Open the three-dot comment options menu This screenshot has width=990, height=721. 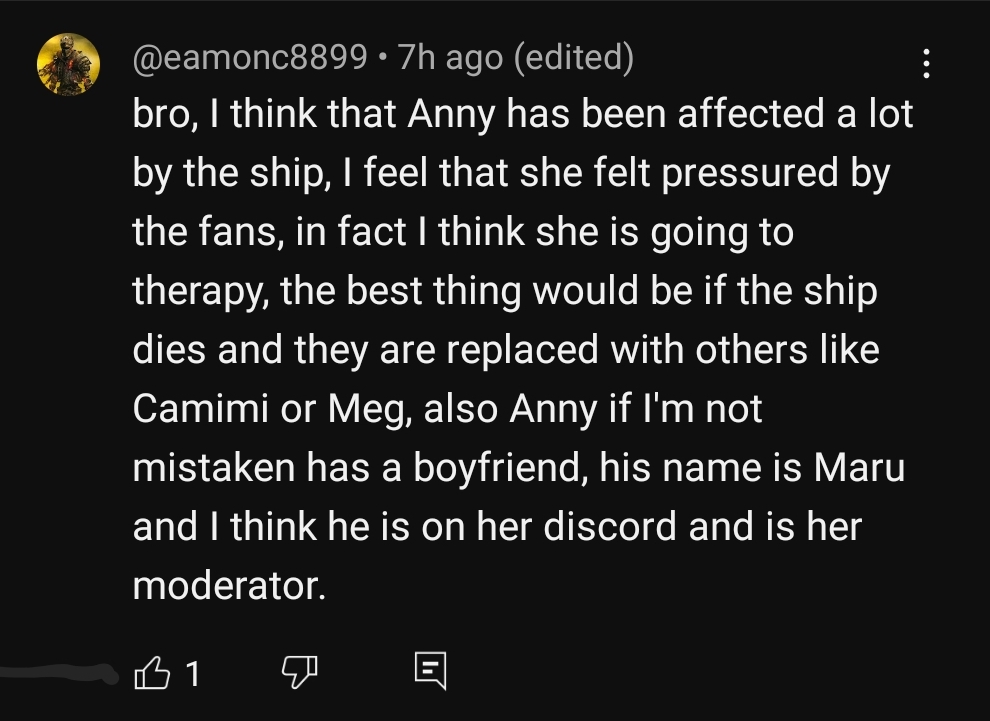tap(926, 65)
